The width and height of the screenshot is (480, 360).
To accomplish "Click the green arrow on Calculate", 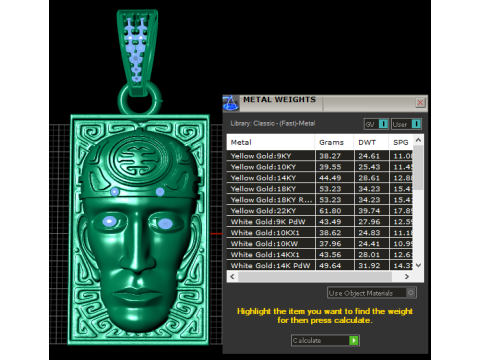I will click(x=354, y=340).
